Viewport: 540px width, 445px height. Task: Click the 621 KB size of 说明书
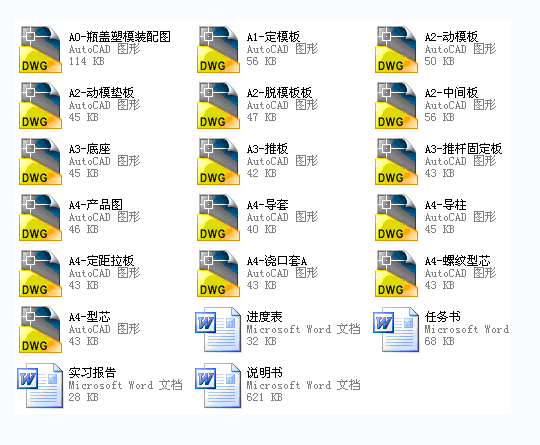click(264, 397)
